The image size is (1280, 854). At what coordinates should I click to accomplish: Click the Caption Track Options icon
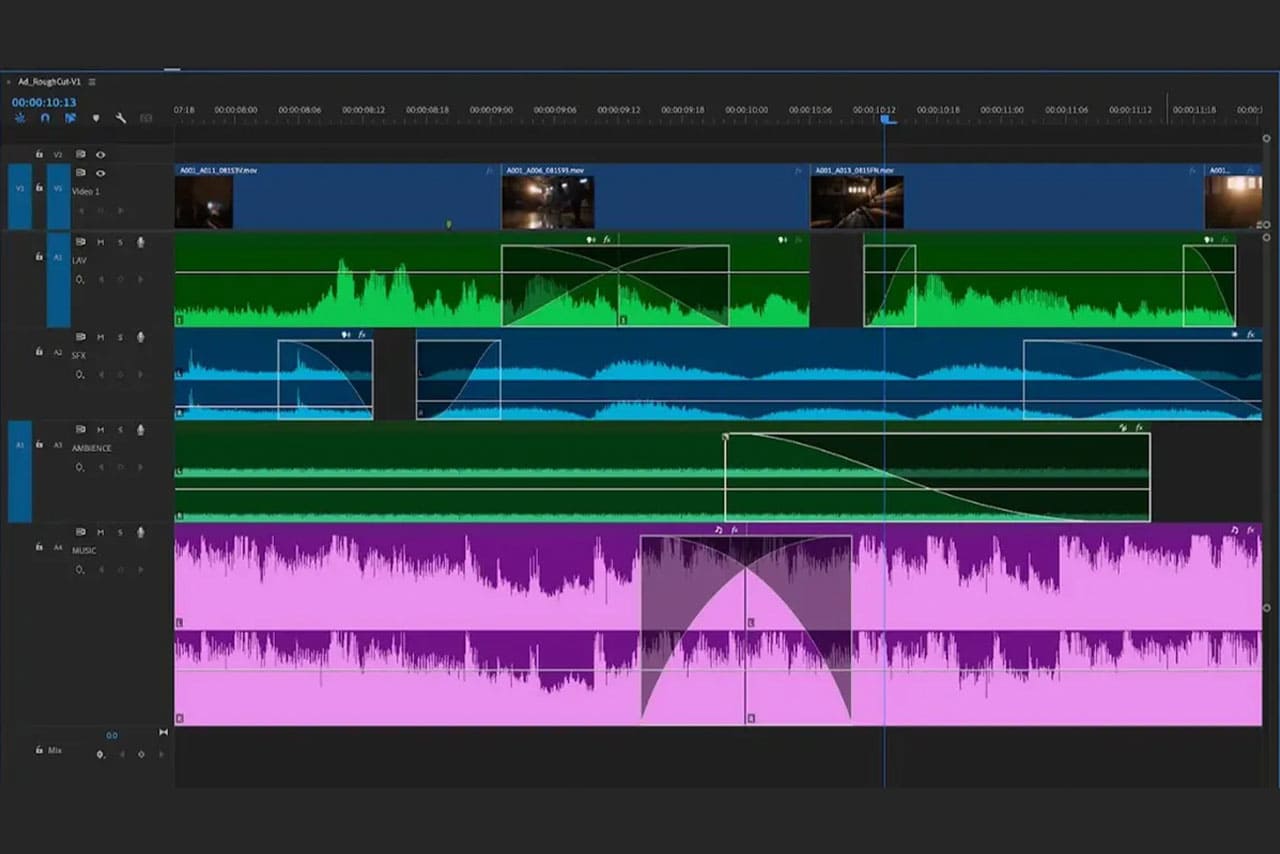(146, 118)
